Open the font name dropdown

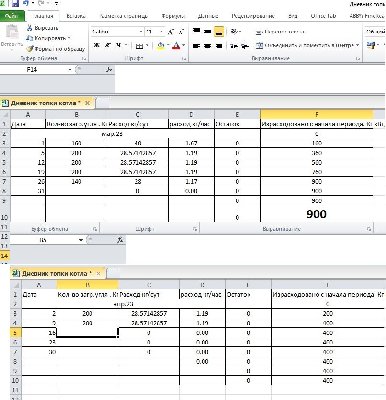(141, 32)
